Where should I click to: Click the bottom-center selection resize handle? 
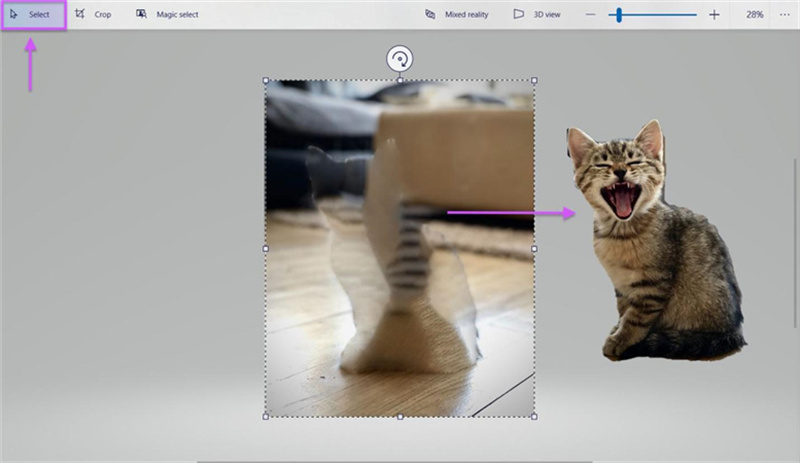tap(400, 416)
